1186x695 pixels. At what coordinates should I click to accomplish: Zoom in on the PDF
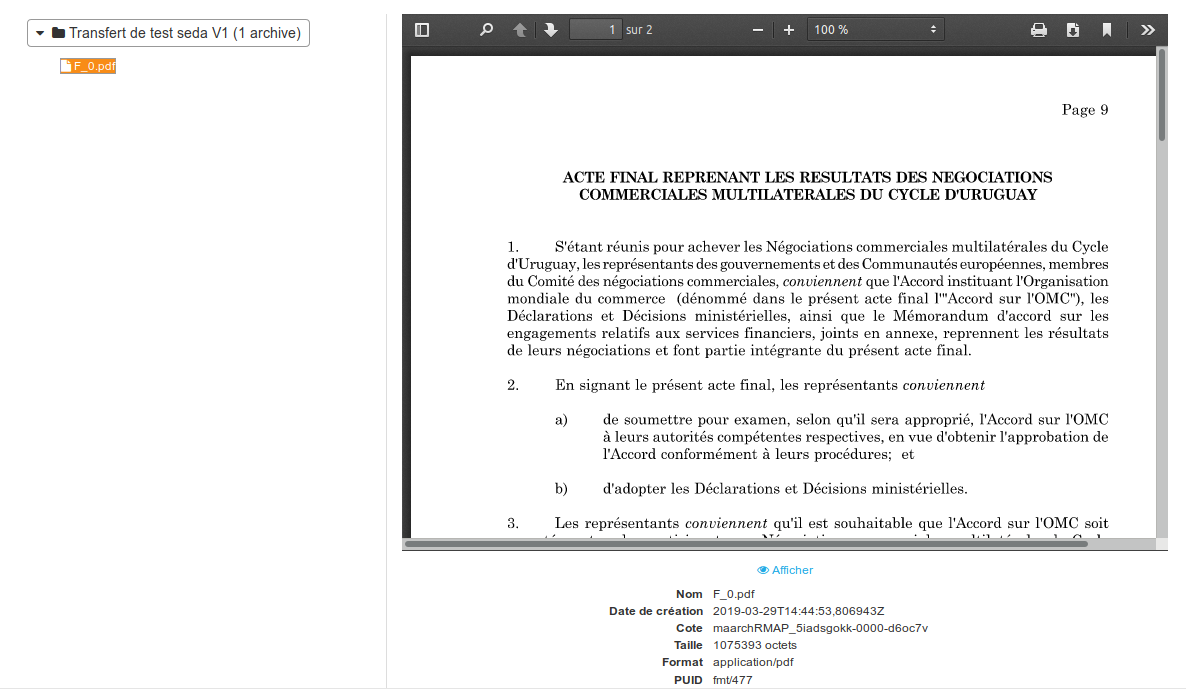click(x=789, y=29)
